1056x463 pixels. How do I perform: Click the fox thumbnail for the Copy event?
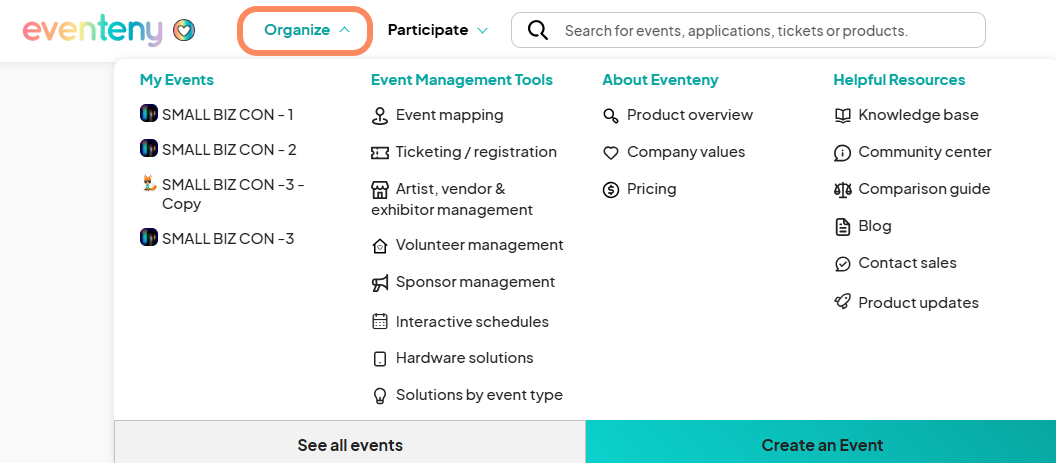(150, 183)
